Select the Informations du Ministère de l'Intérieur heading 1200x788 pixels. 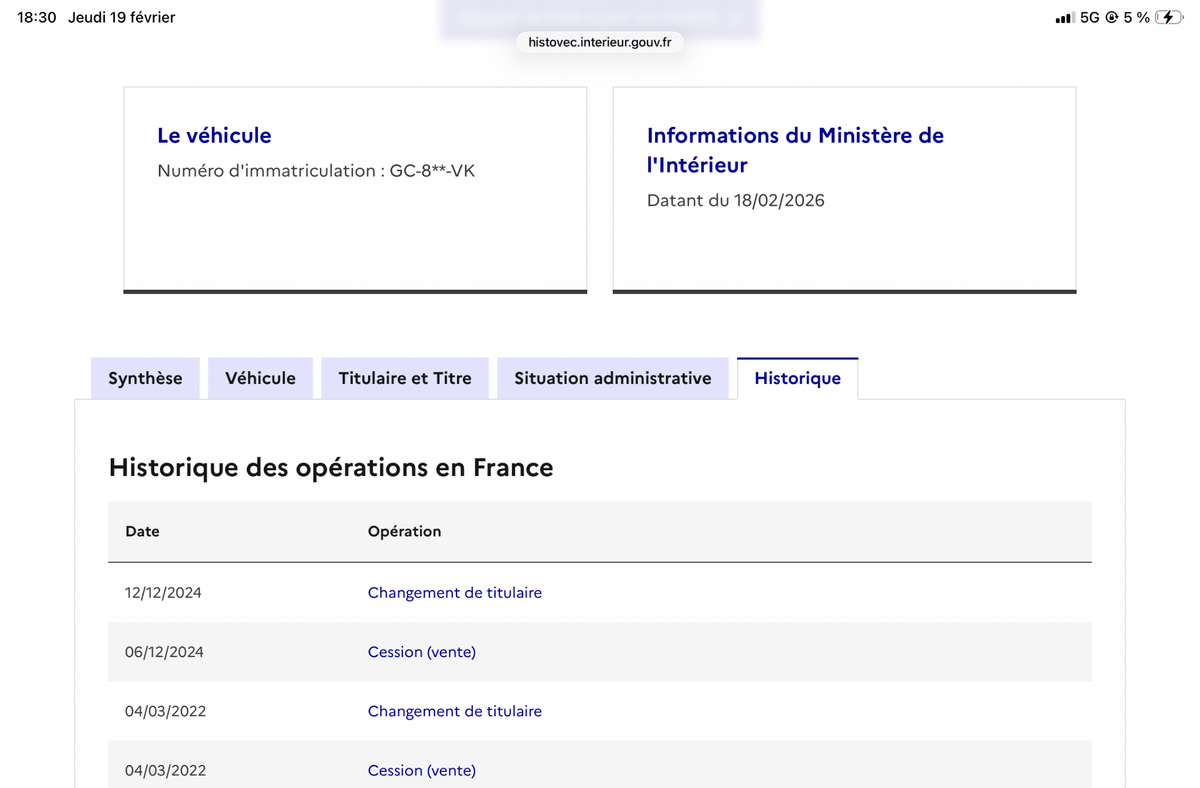click(x=795, y=150)
